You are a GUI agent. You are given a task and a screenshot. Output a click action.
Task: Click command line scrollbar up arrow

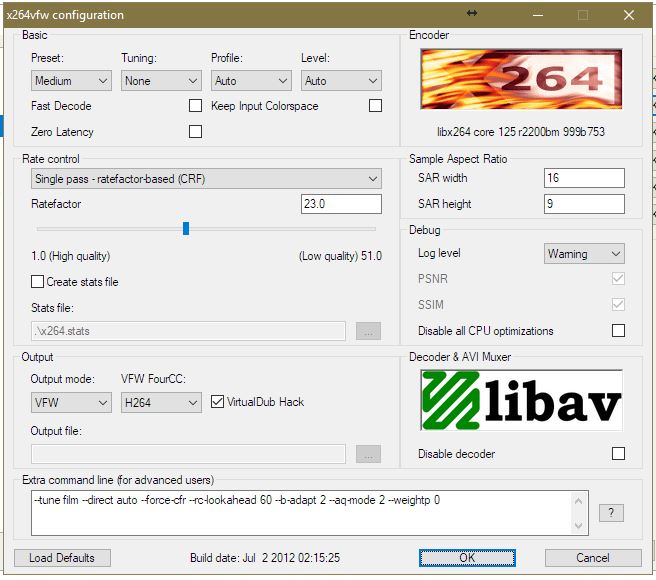click(579, 501)
